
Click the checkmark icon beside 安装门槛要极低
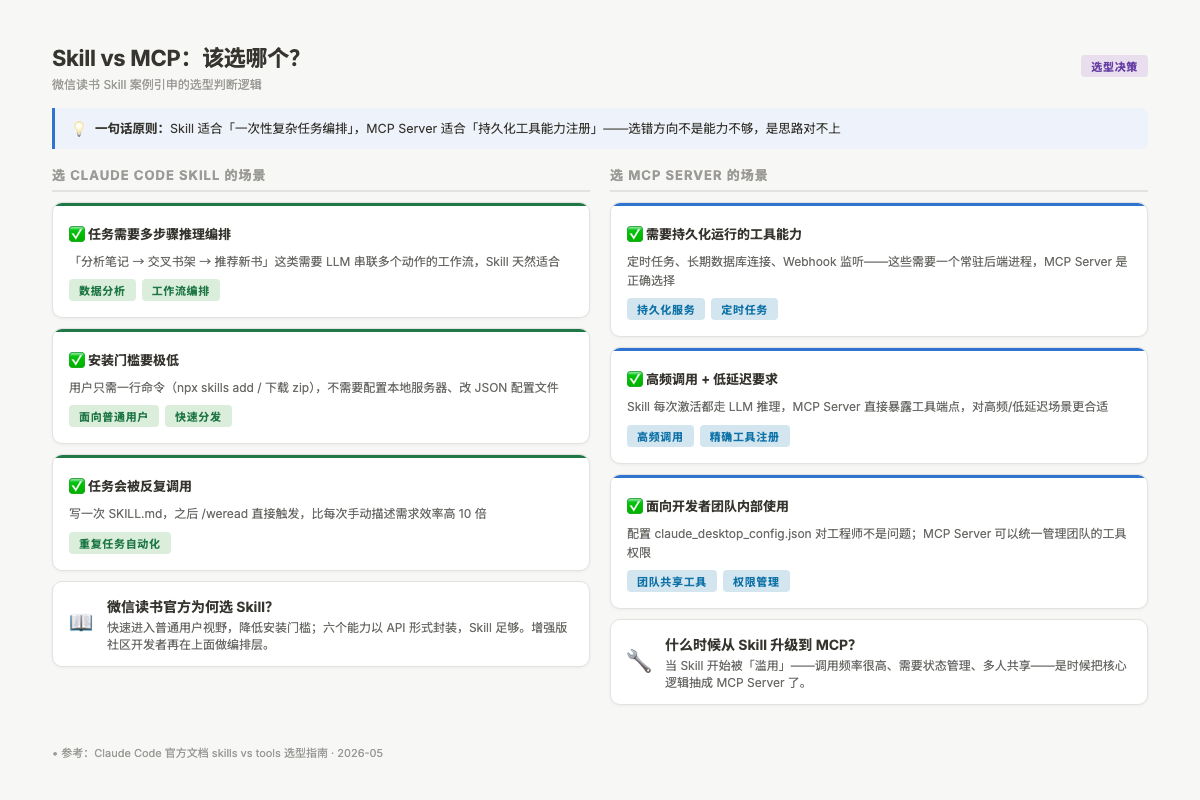pos(76,360)
